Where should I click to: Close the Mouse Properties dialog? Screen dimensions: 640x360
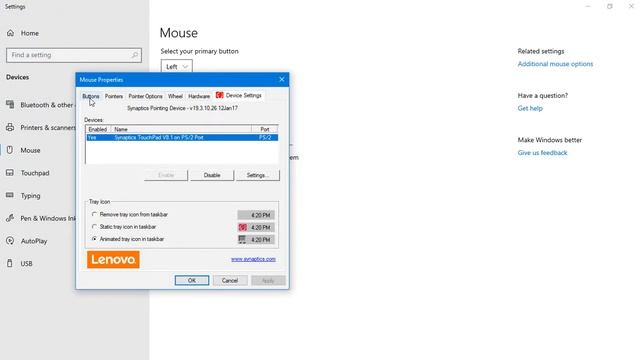282,80
